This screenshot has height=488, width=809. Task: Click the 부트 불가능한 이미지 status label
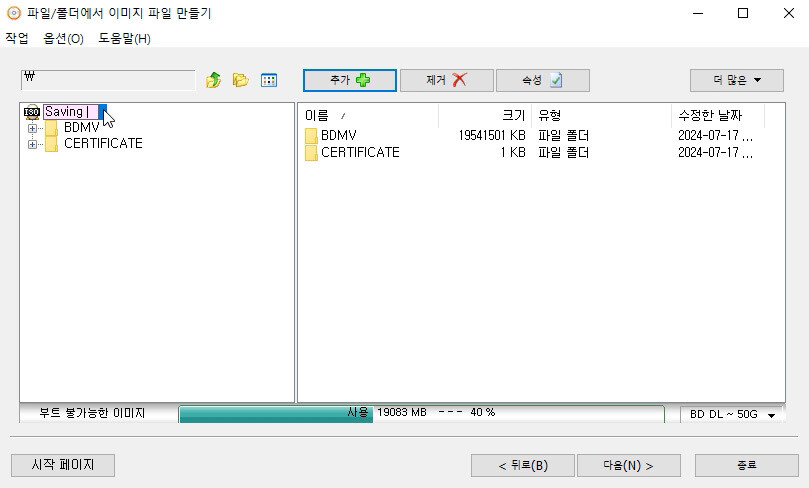tap(92, 413)
